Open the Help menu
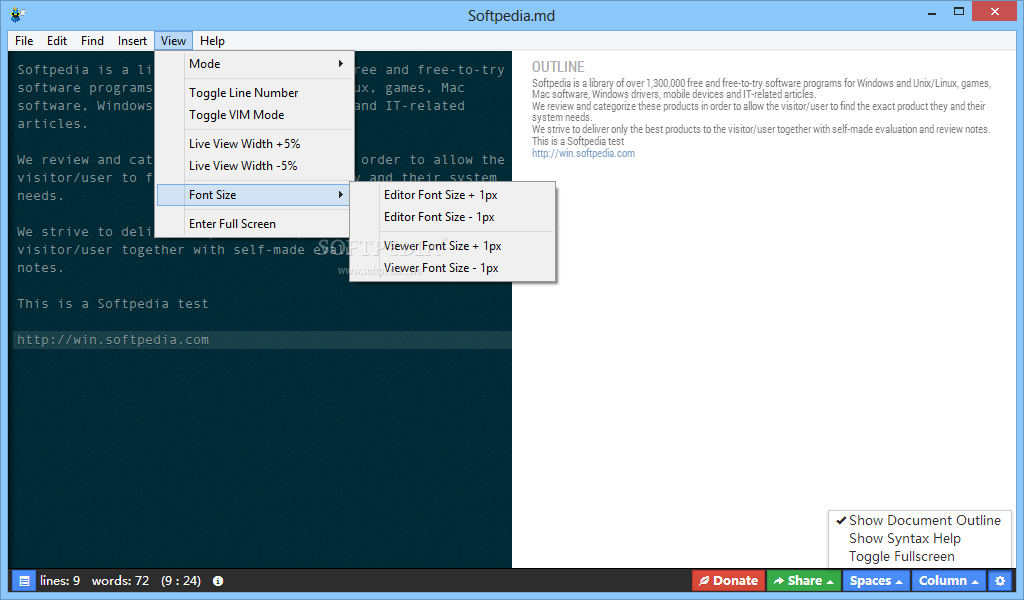This screenshot has width=1024, height=600. 212,40
